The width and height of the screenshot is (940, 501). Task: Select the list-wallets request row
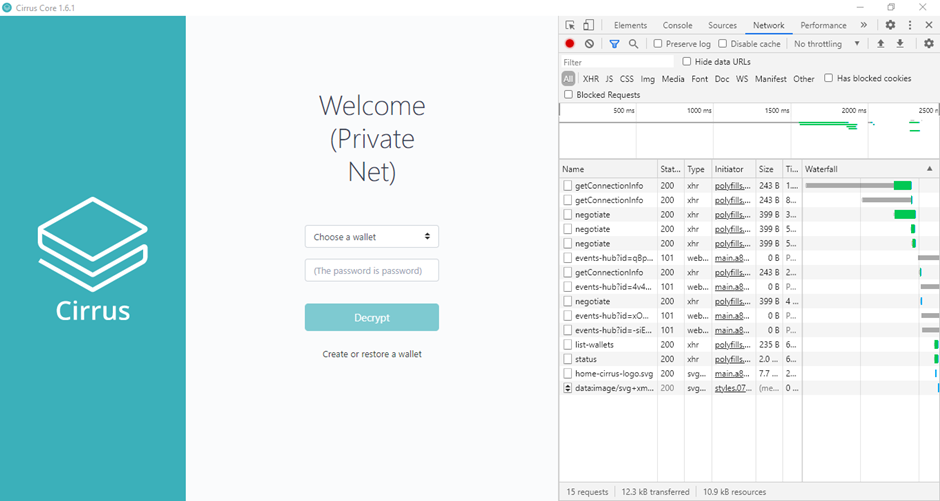(x=749, y=345)
